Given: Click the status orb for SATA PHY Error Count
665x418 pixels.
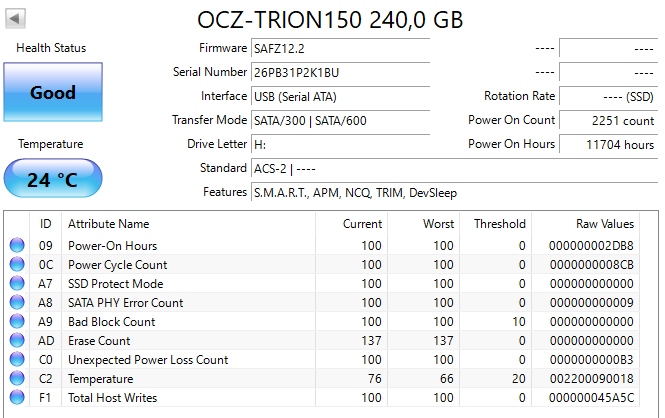Looking at the screenshot, I should (x=17, y=303).
